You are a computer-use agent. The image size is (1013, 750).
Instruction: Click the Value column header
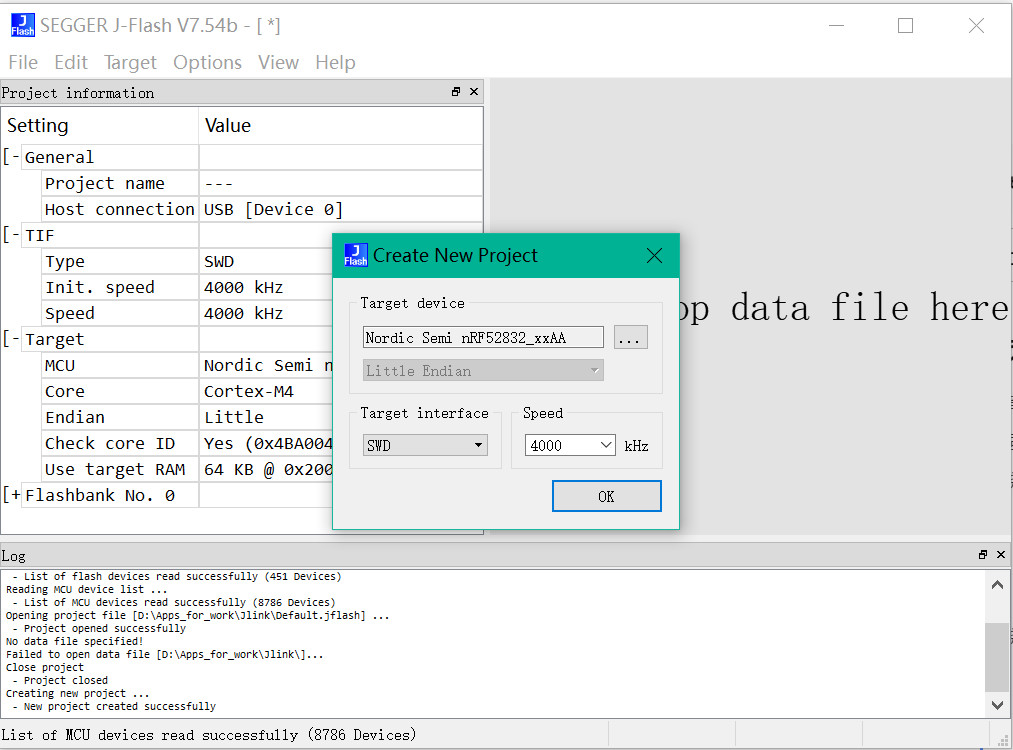(340, 125)
